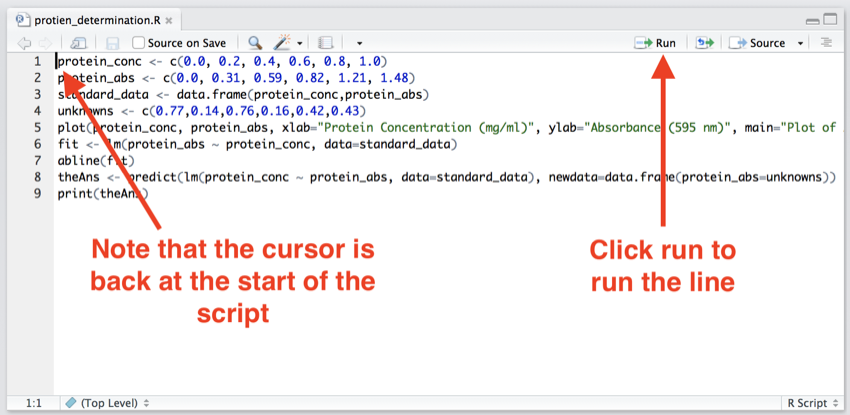Open the dropdown arrow beside the magic wand
The height and width of the screenshot is (415, 850).
click(299, 43)
